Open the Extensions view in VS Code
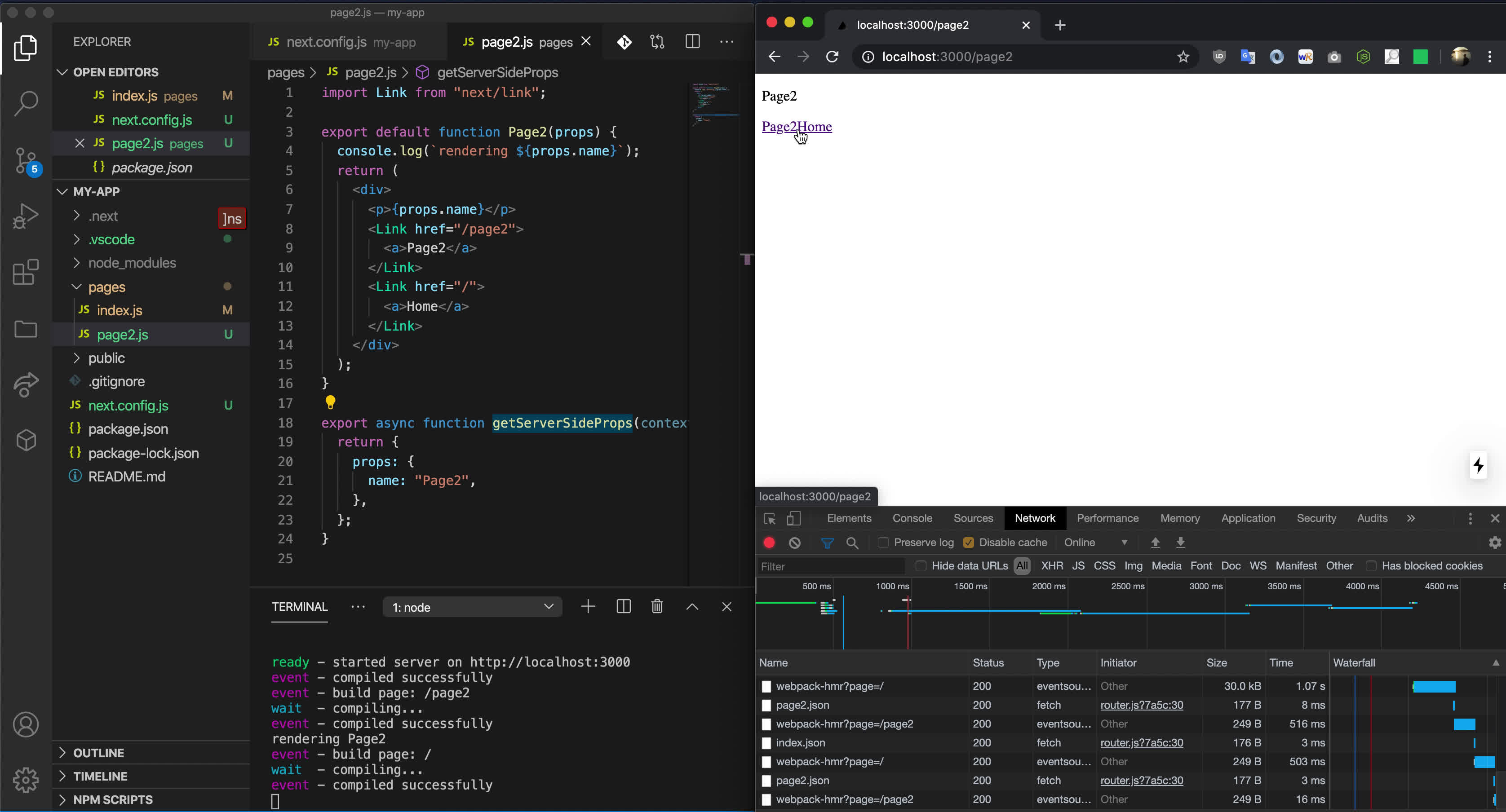Viewport: 1506px width, 812px height. pyautogui.click(x=26, y=272)
